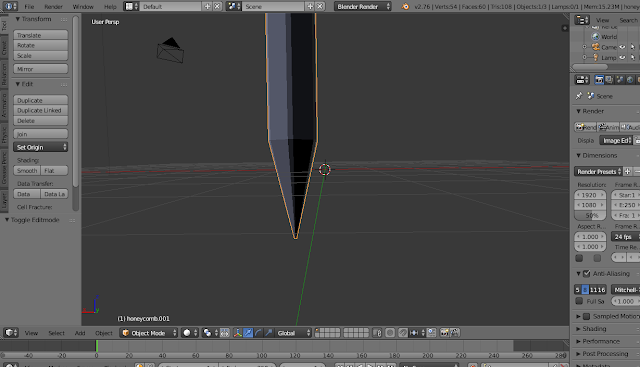The image size is (640, 367).
Task: Enable Sampled Motion Blur checkbox
Action: (587, 316)
